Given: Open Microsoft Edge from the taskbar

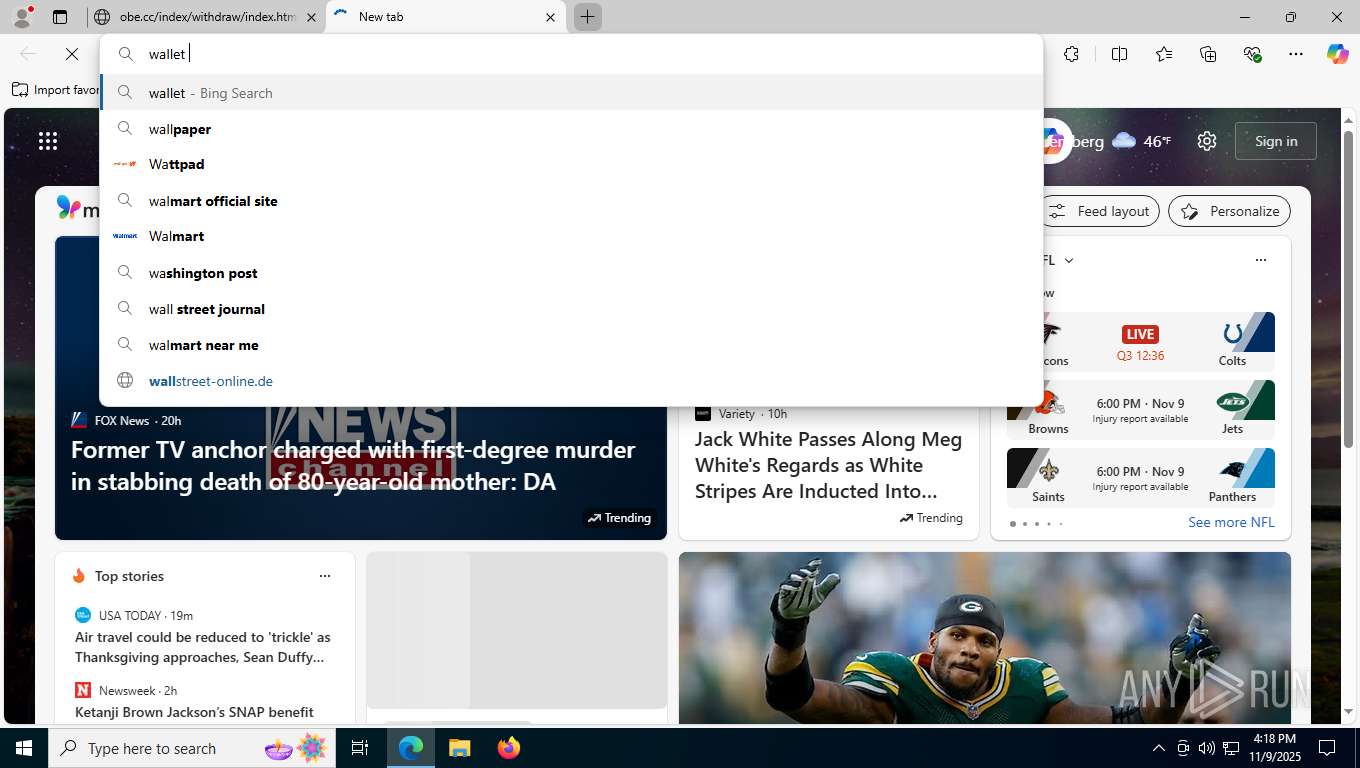Looking at the screenshot, I should [x=411, y=748].
